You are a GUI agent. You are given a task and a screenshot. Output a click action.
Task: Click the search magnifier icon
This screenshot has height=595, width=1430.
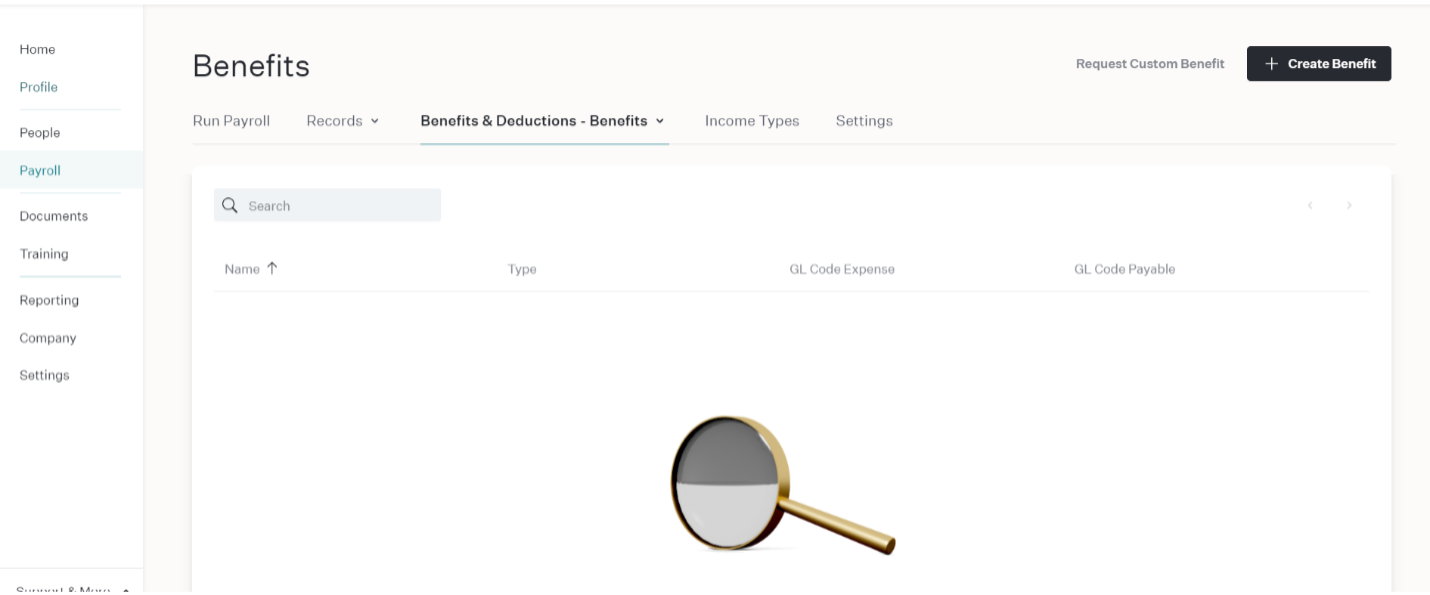pos(230,205)
